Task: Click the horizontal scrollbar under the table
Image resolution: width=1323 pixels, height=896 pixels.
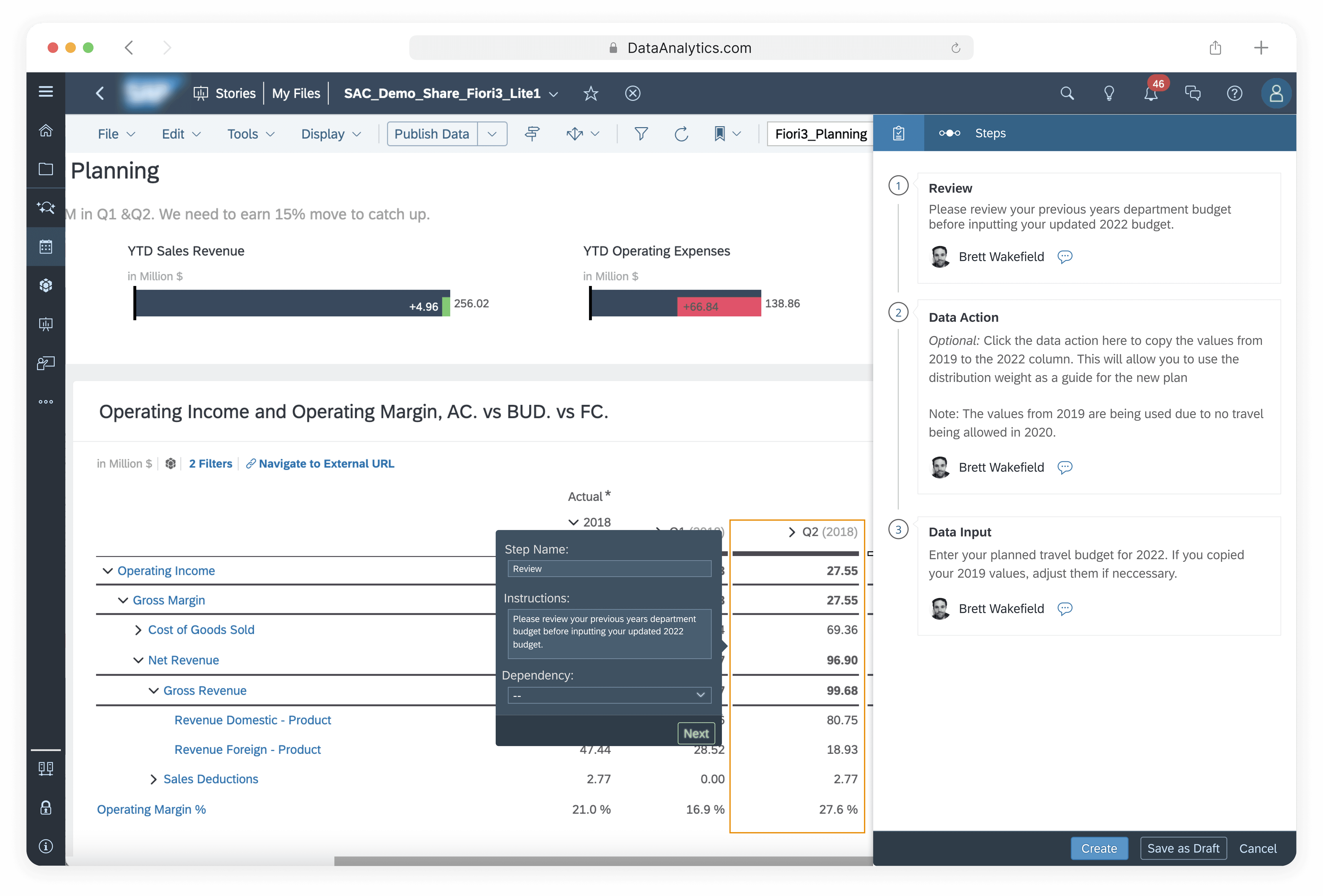Action: point(604,861)
